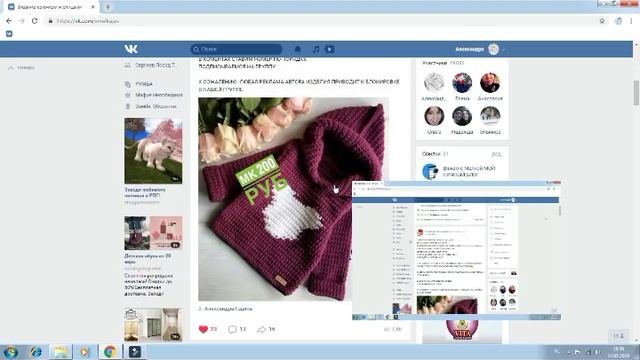Open the children's shoes ad caption

[x=147, y=259]
